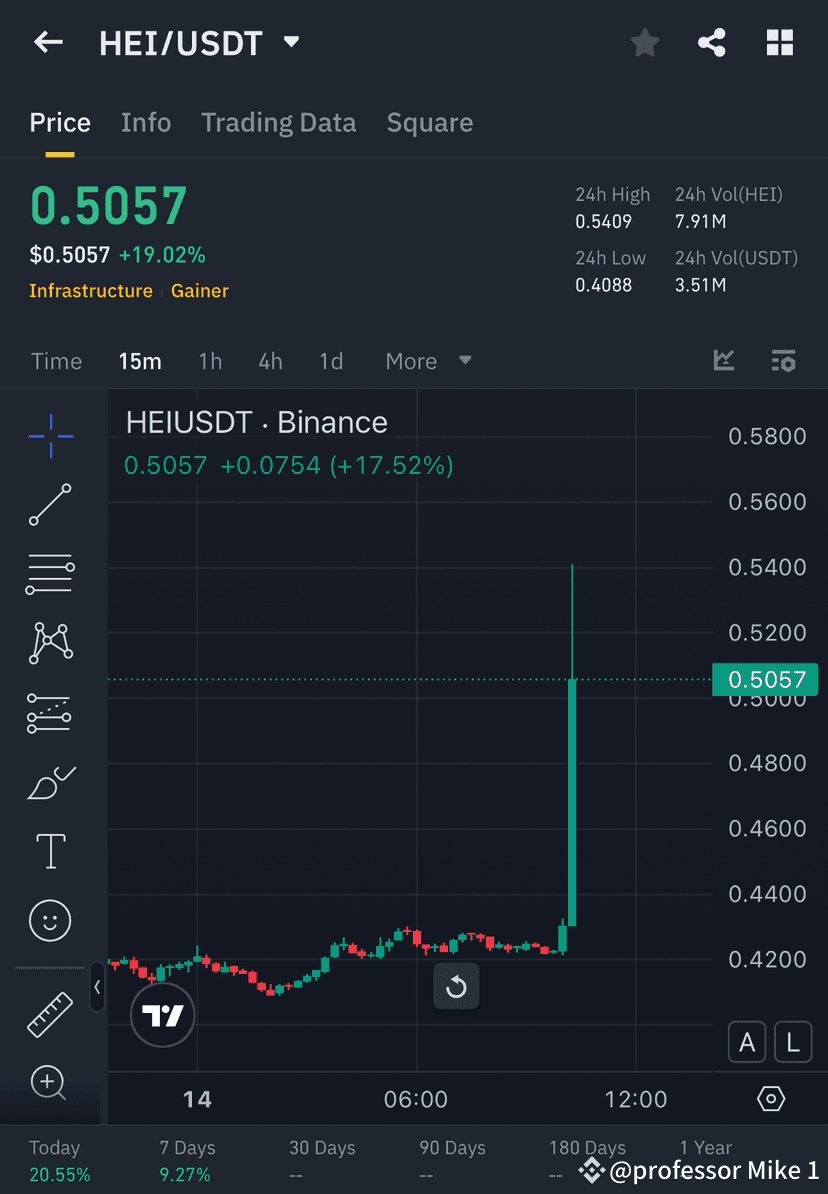Select the freehand brush drawing tool

tap(50, 783)
